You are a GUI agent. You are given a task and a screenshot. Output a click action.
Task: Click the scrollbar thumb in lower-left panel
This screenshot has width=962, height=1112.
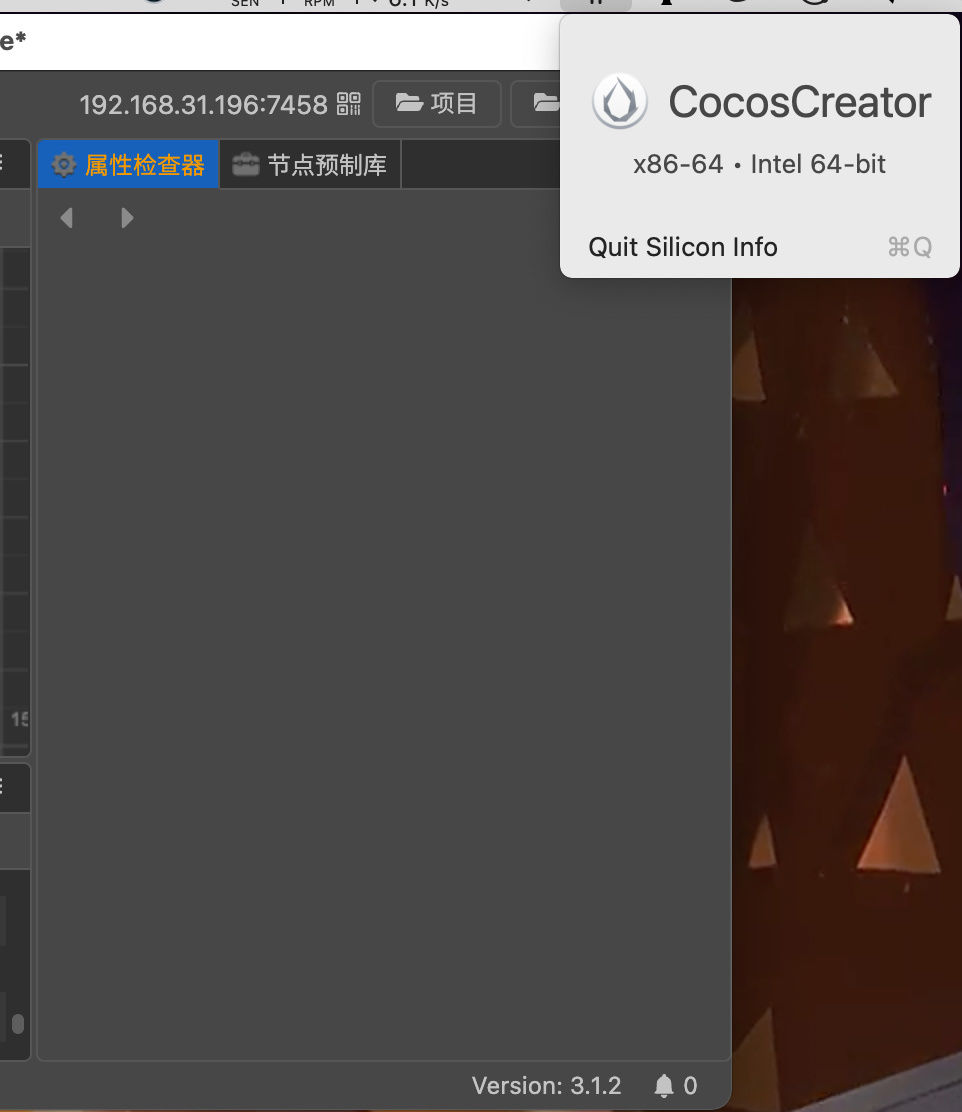pos(18,1024)
